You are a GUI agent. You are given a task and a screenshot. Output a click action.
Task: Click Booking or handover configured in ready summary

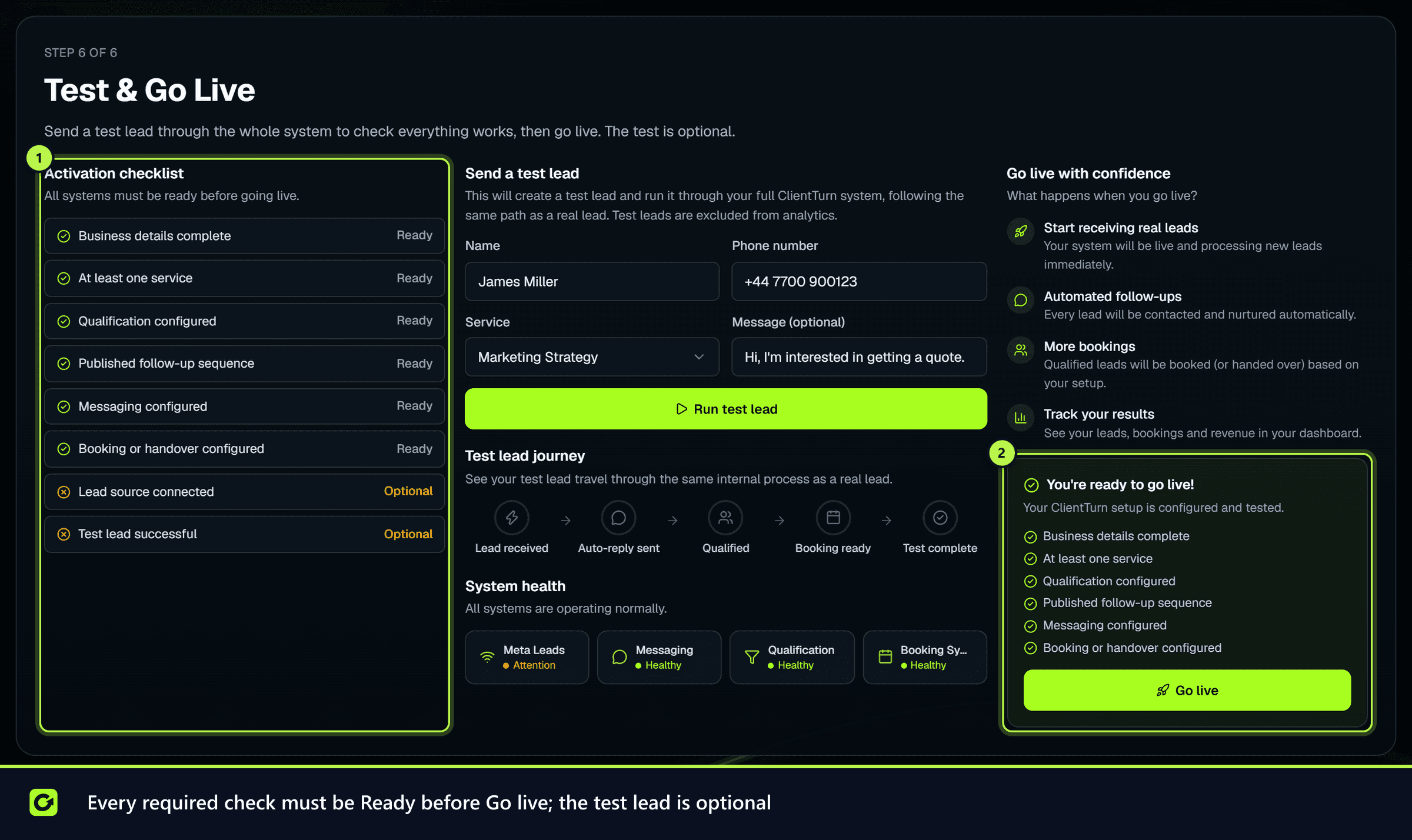[1132, 648]
